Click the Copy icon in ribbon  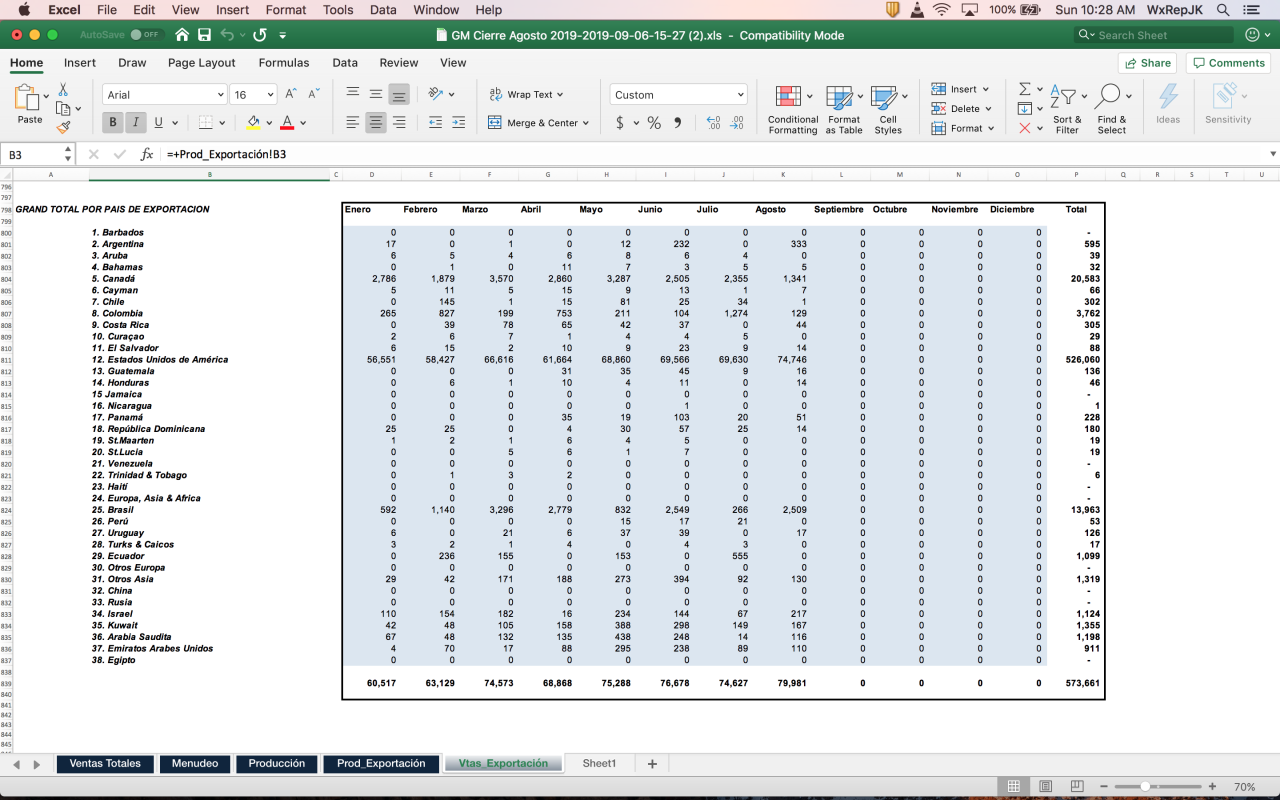coord(64,109)
